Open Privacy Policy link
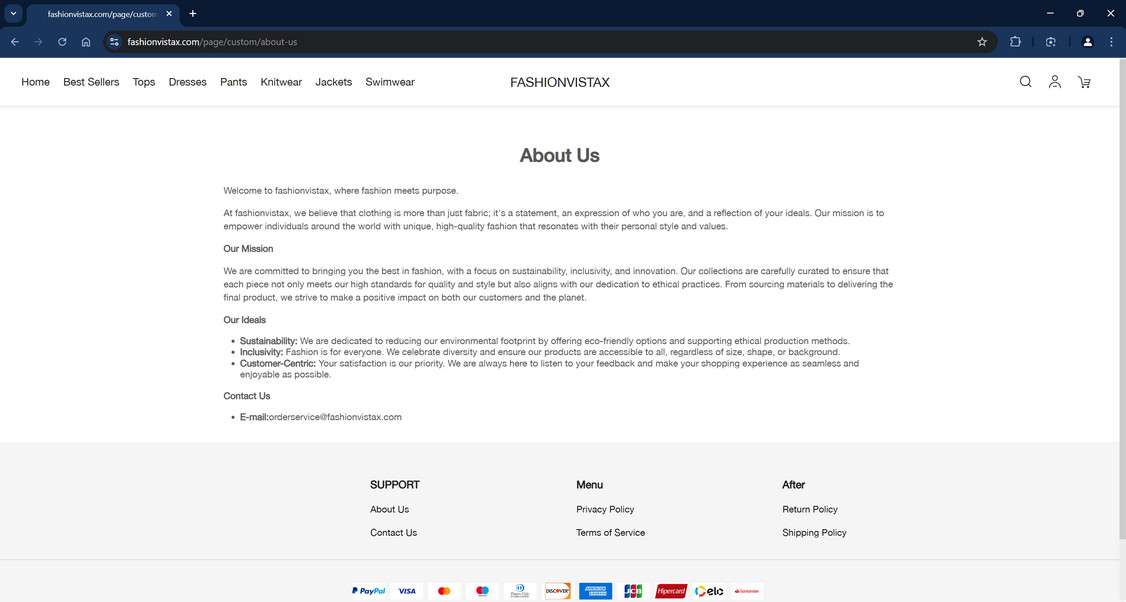 coord(605,509)
